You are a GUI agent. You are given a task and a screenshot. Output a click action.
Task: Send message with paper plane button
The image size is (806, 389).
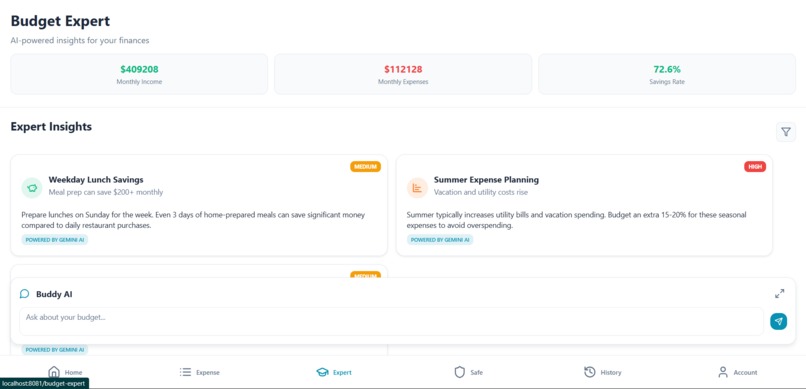tap(778, 322)
